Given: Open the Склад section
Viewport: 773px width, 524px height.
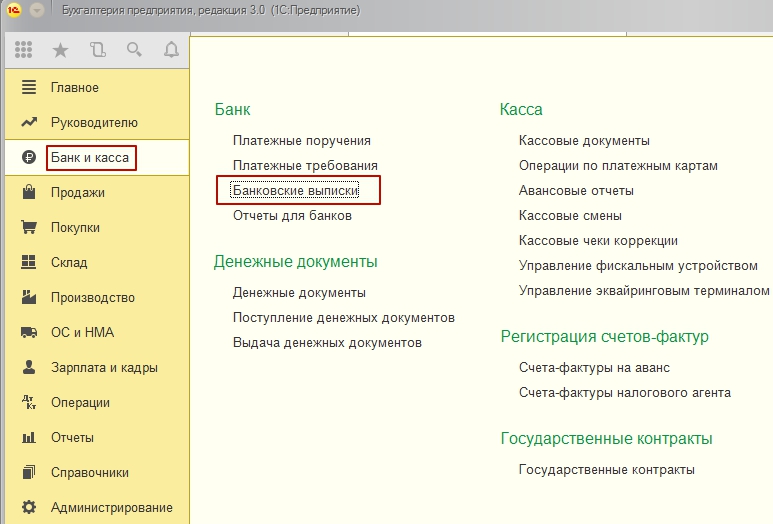Looking at the screenshot, I should (x=69, y=263).
